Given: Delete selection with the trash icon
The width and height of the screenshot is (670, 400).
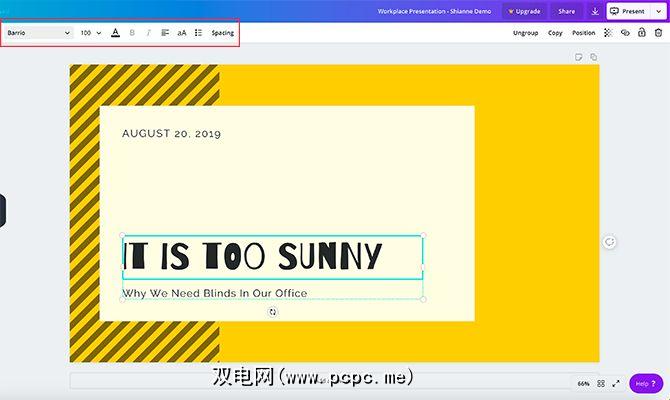Looking at the screenshot, I should (657, 33).
